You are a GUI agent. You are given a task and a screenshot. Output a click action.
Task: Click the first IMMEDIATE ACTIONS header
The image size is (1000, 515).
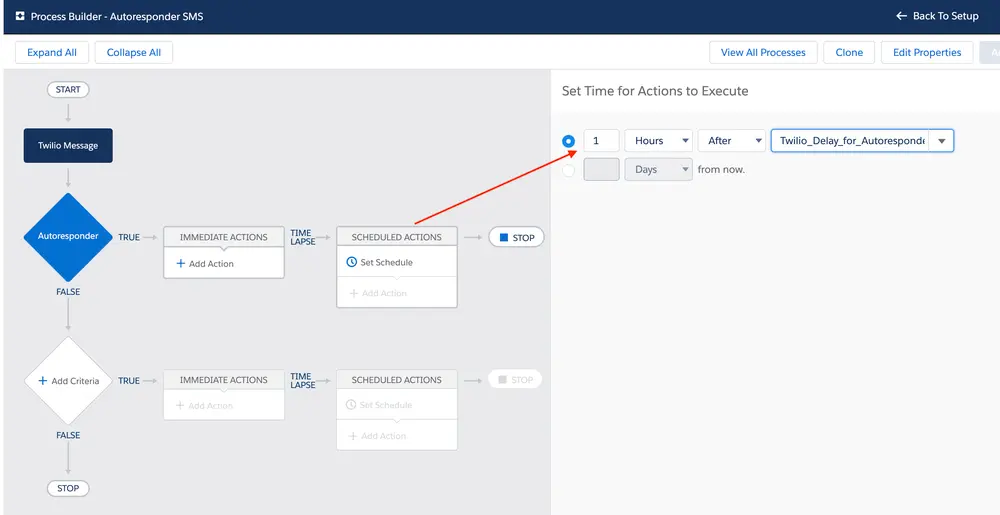click(224, 237)
